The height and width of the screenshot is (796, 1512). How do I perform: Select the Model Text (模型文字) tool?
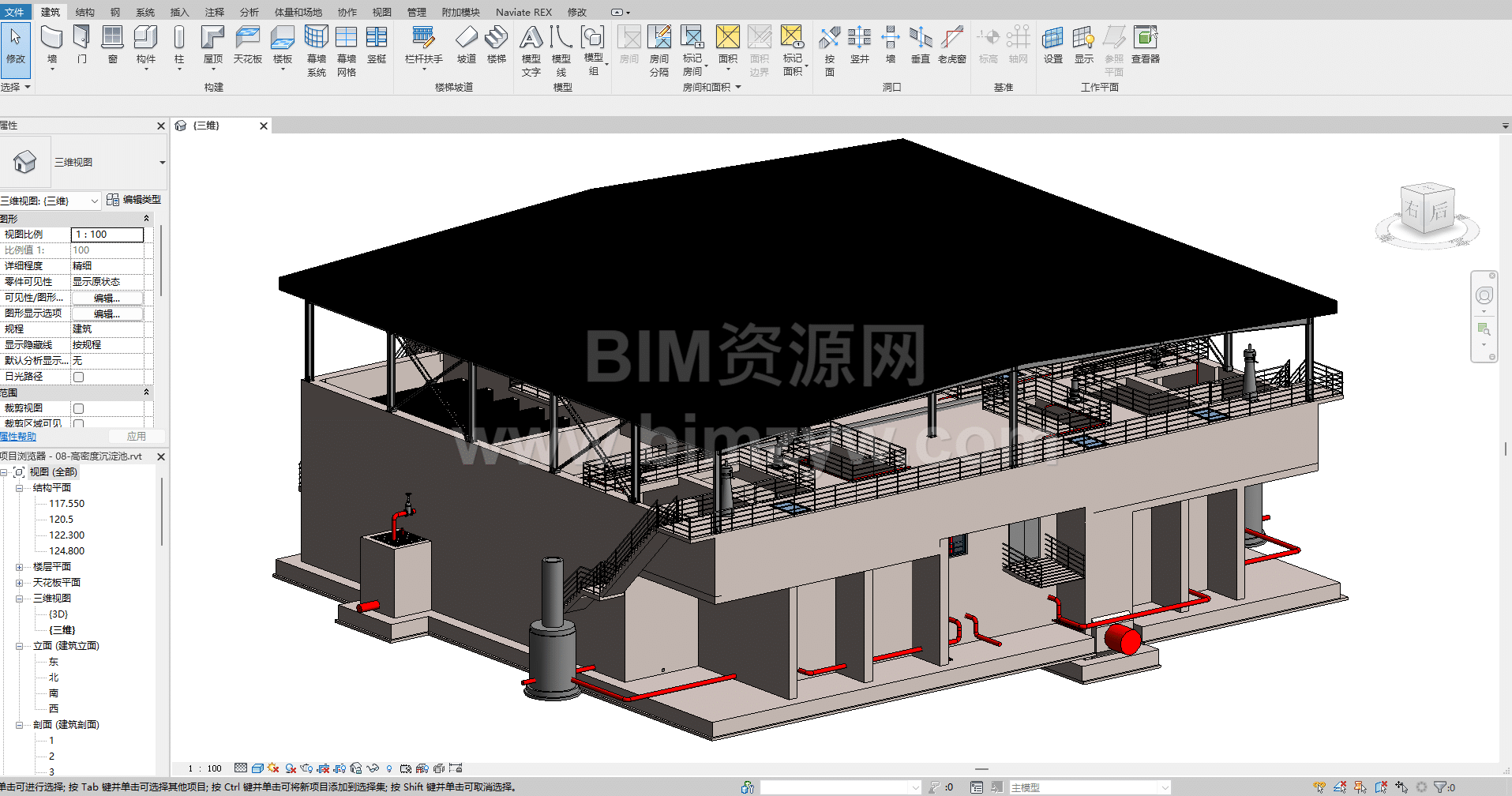coord(531,50)
